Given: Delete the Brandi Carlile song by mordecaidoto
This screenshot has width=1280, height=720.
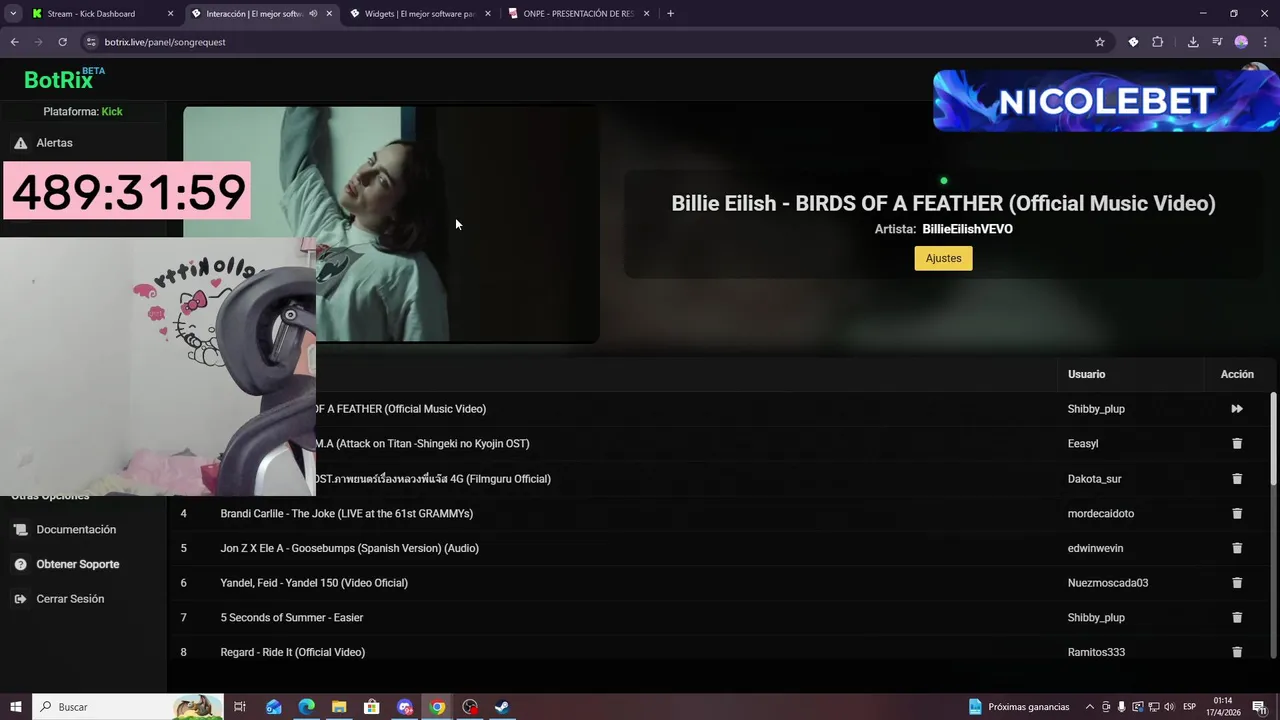Looking at the screenshot, I should click(x=1237, y=513).
